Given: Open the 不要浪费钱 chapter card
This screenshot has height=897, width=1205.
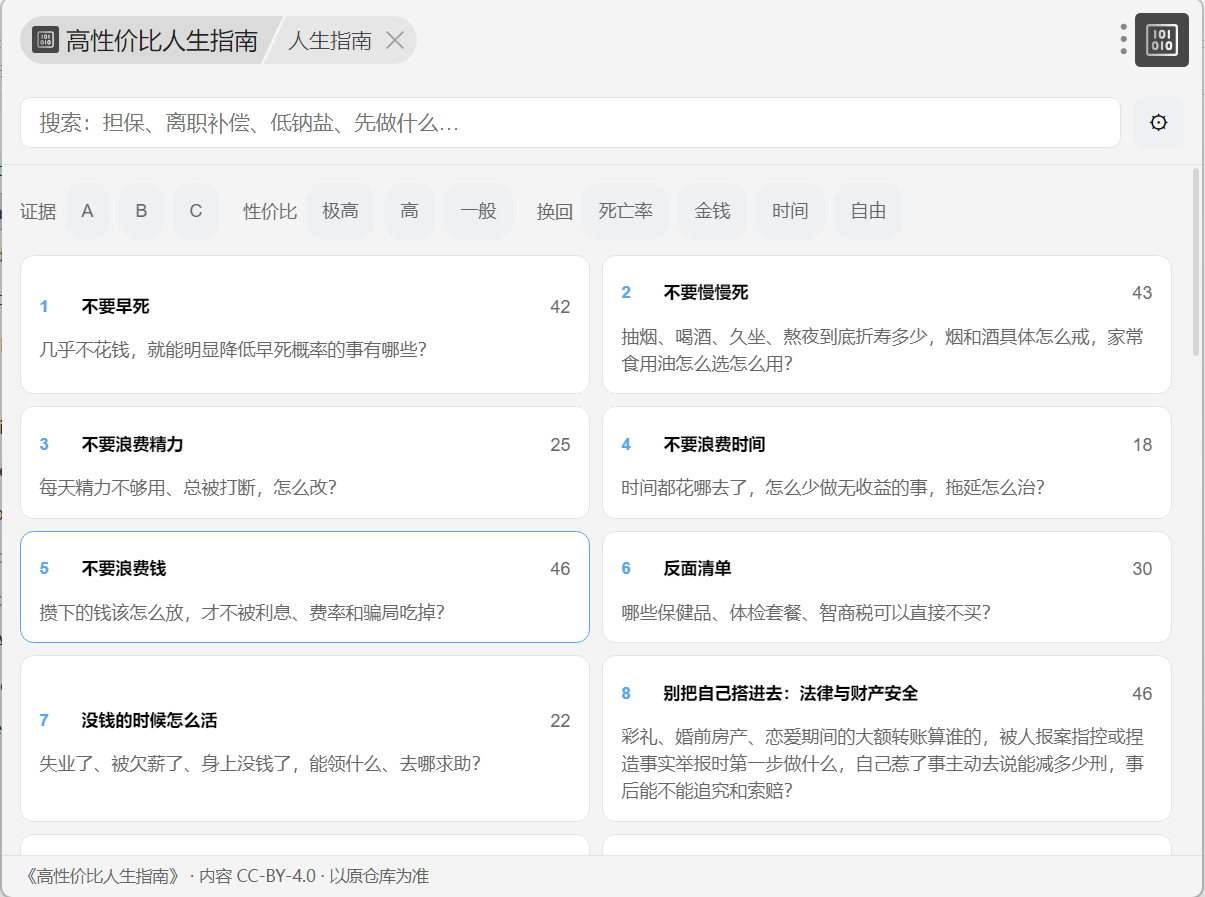Looking at the screenshot, I should coord(305,587).
